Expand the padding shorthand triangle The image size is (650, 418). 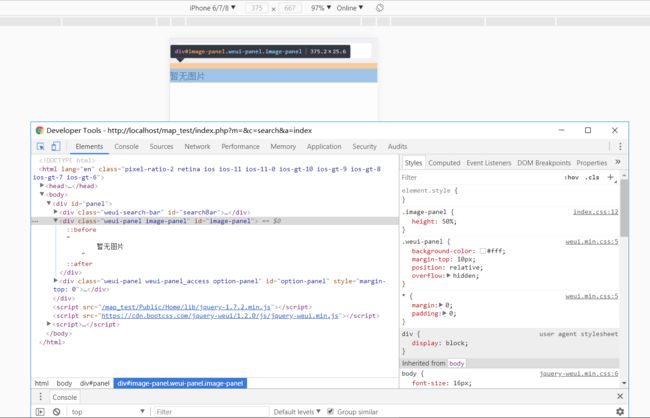point(444,314)
